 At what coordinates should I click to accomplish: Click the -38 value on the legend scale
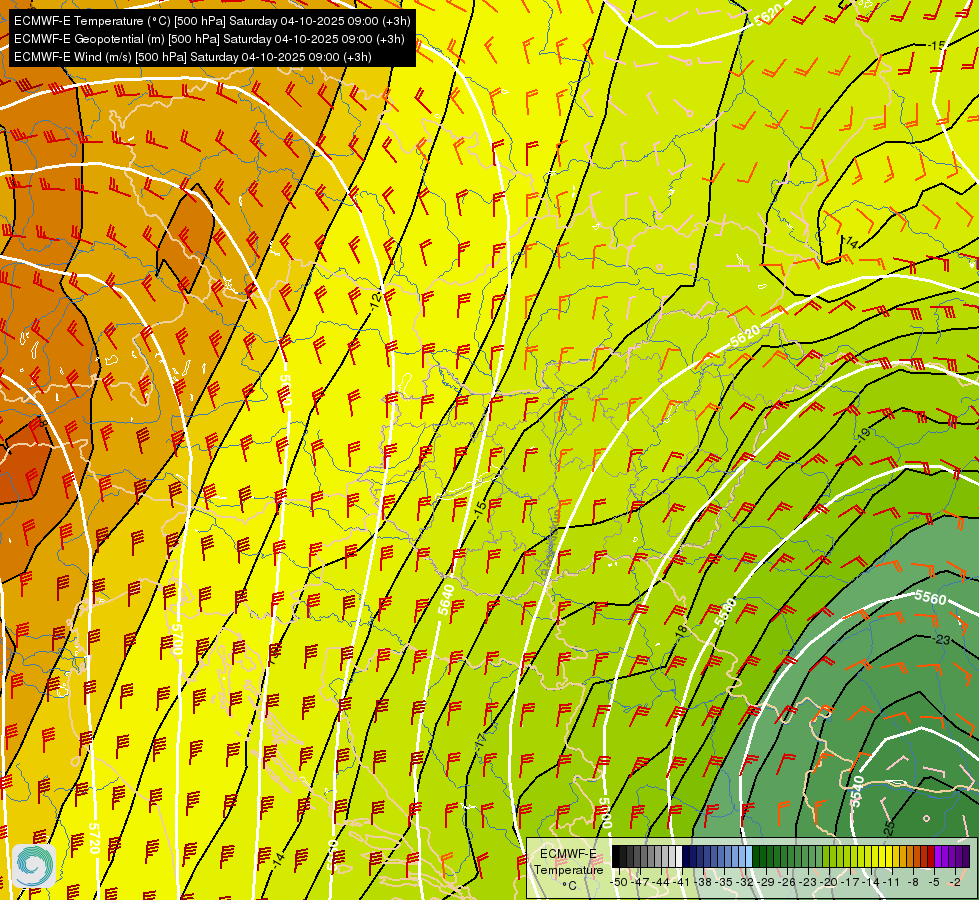point(703,883)
